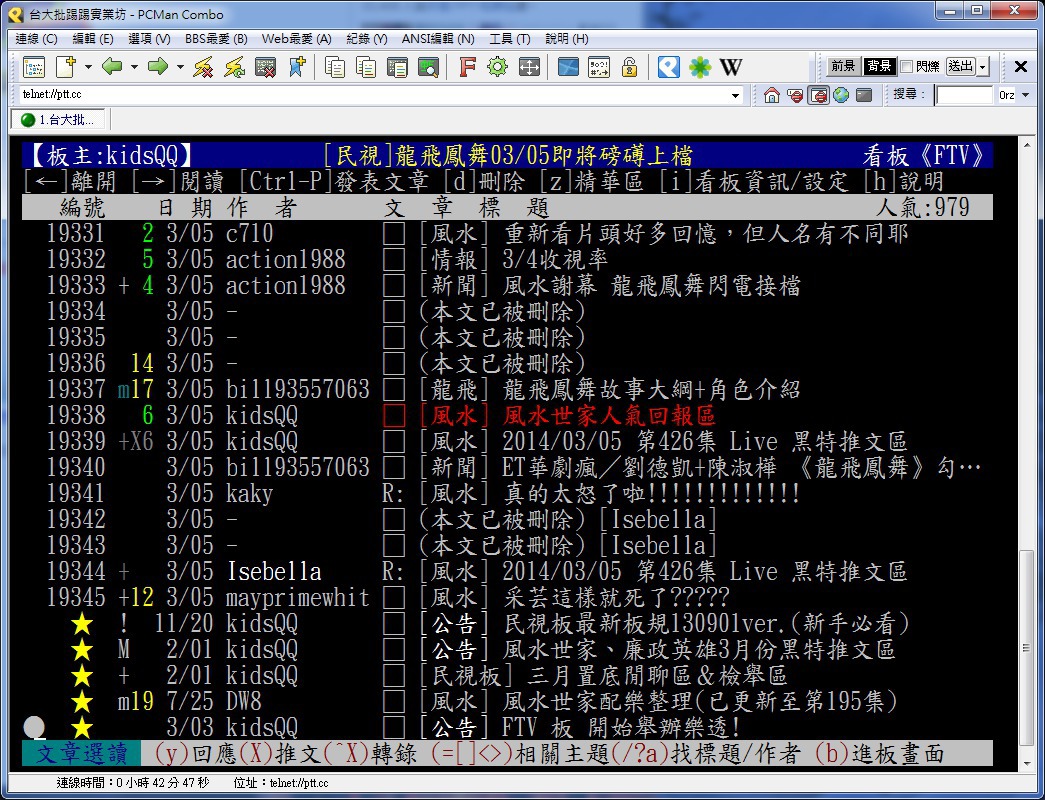Click the 人氣:979 popularity counter
1045x800 pixels.
922,207
